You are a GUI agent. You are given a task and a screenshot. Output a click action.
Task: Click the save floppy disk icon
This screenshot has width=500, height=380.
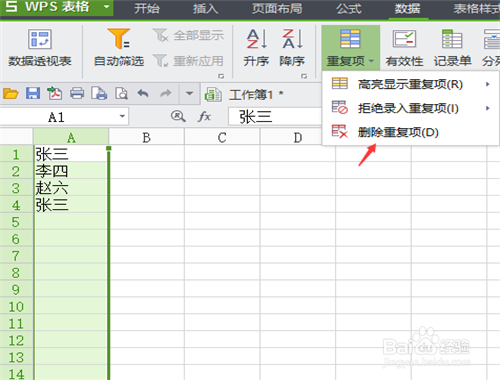33,93
